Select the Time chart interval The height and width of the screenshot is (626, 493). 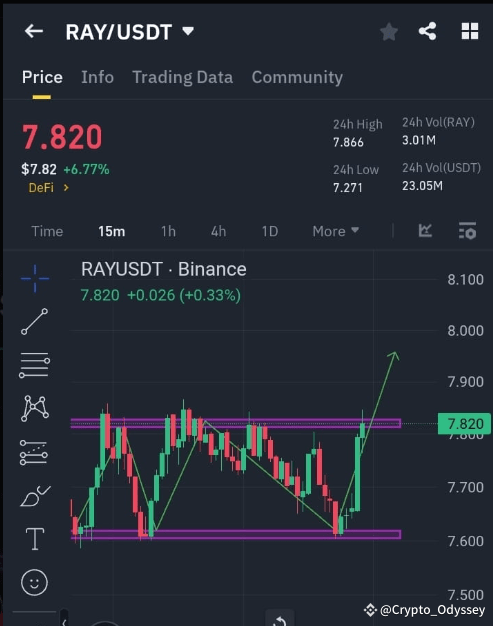tap(47, 231)
